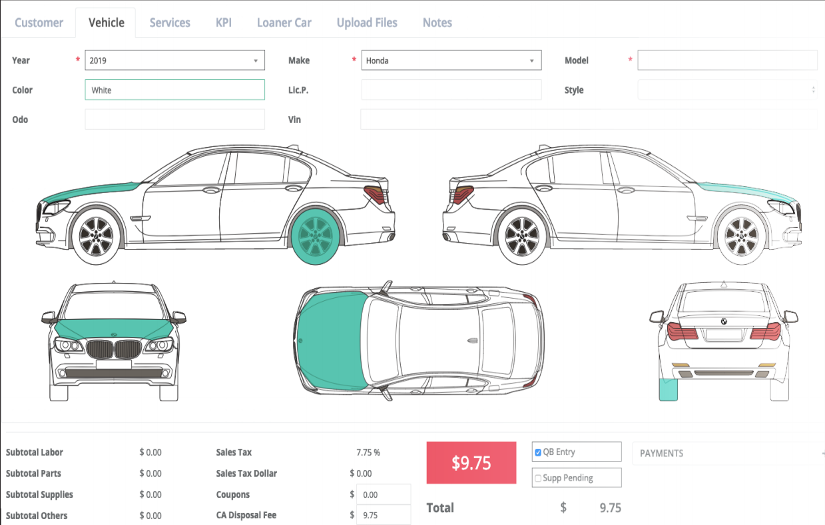This screenshot has width=825, height=525.
Task: Click the Subtotal Others label
Action: (x=36, y=516)
